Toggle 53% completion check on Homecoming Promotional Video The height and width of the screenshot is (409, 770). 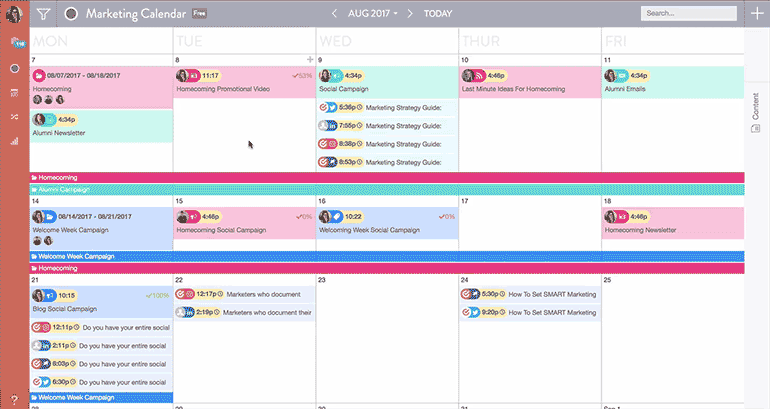coord(302,76)
